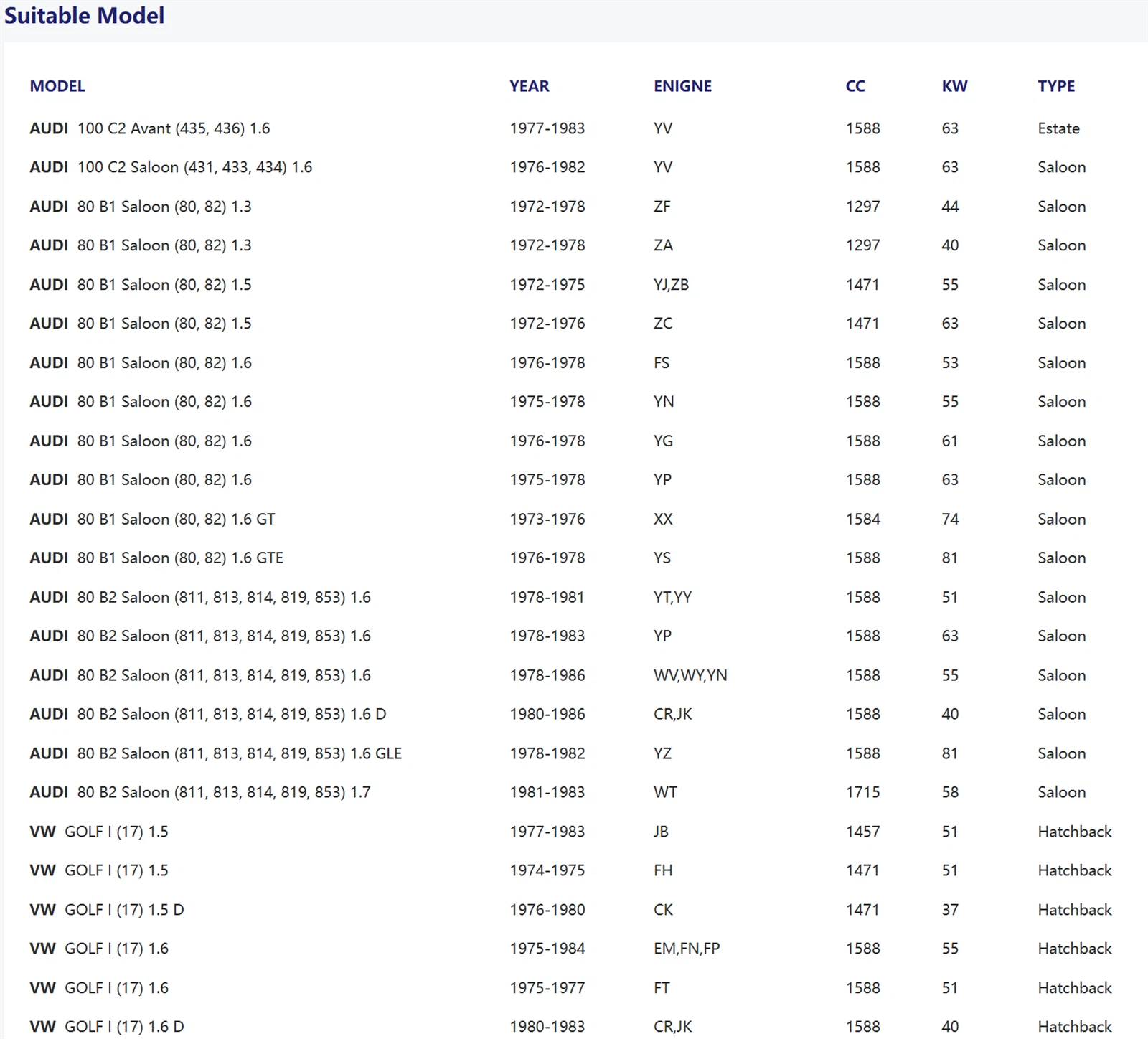Viewport: 1148px width, 1039px height.
Task: Click year 1972-1975 cell
Action: coord(547,285)
